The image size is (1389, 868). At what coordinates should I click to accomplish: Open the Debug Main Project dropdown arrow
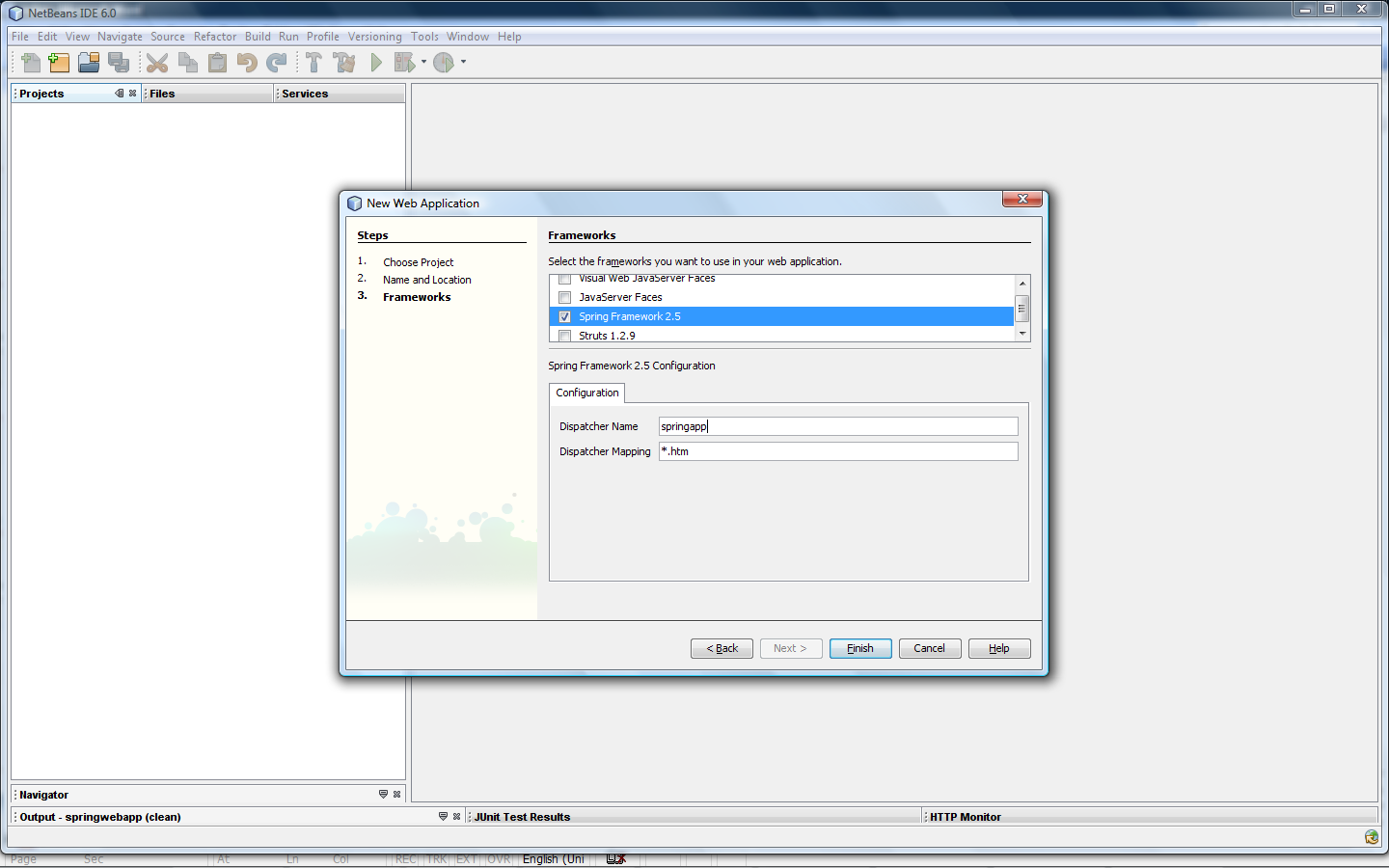coord(423,63)
